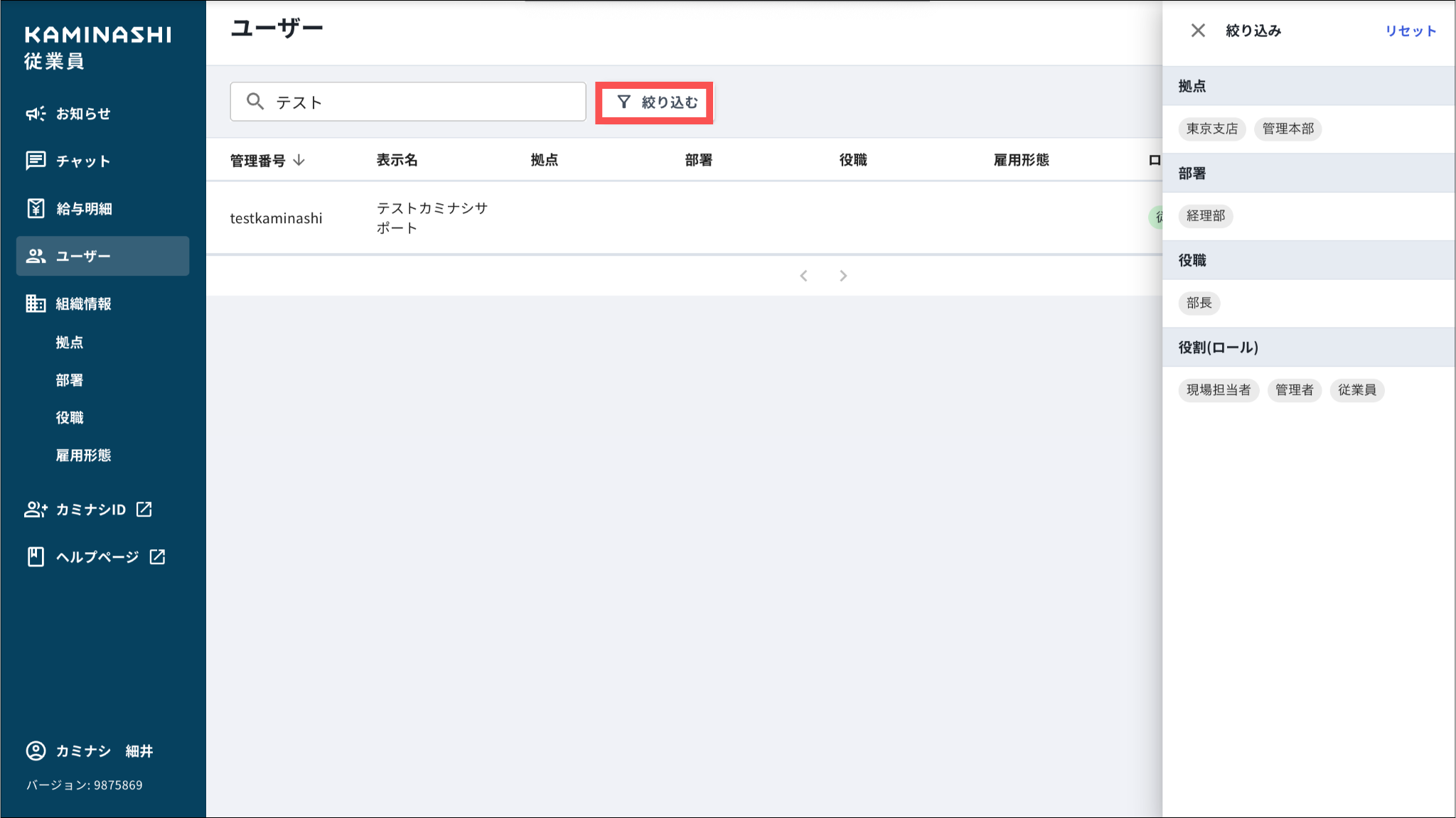Toggle the 経理部 department chip
1456x818 pixels.
(1205, 216)
